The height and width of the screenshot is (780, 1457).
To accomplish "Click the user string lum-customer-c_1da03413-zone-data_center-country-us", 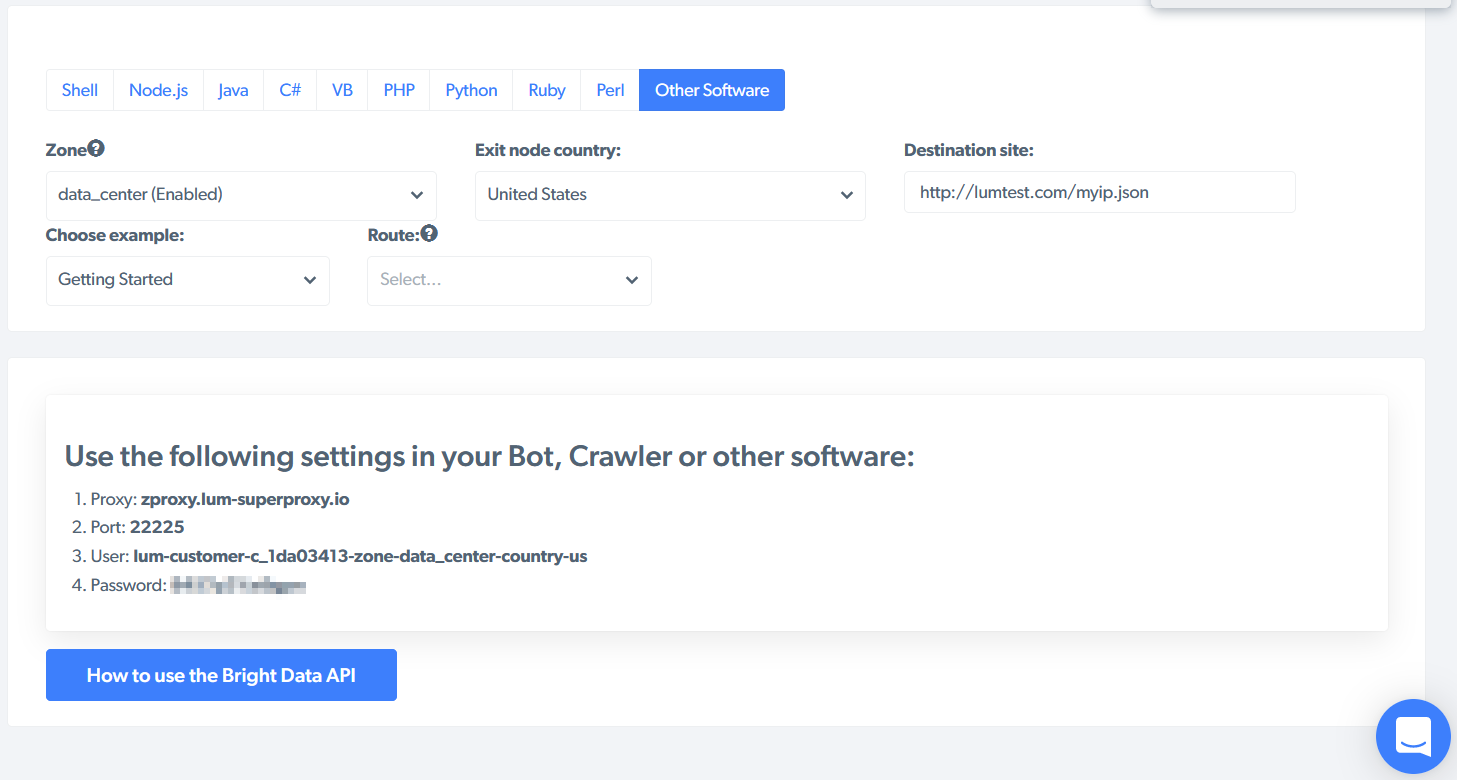I will [360, 556].
